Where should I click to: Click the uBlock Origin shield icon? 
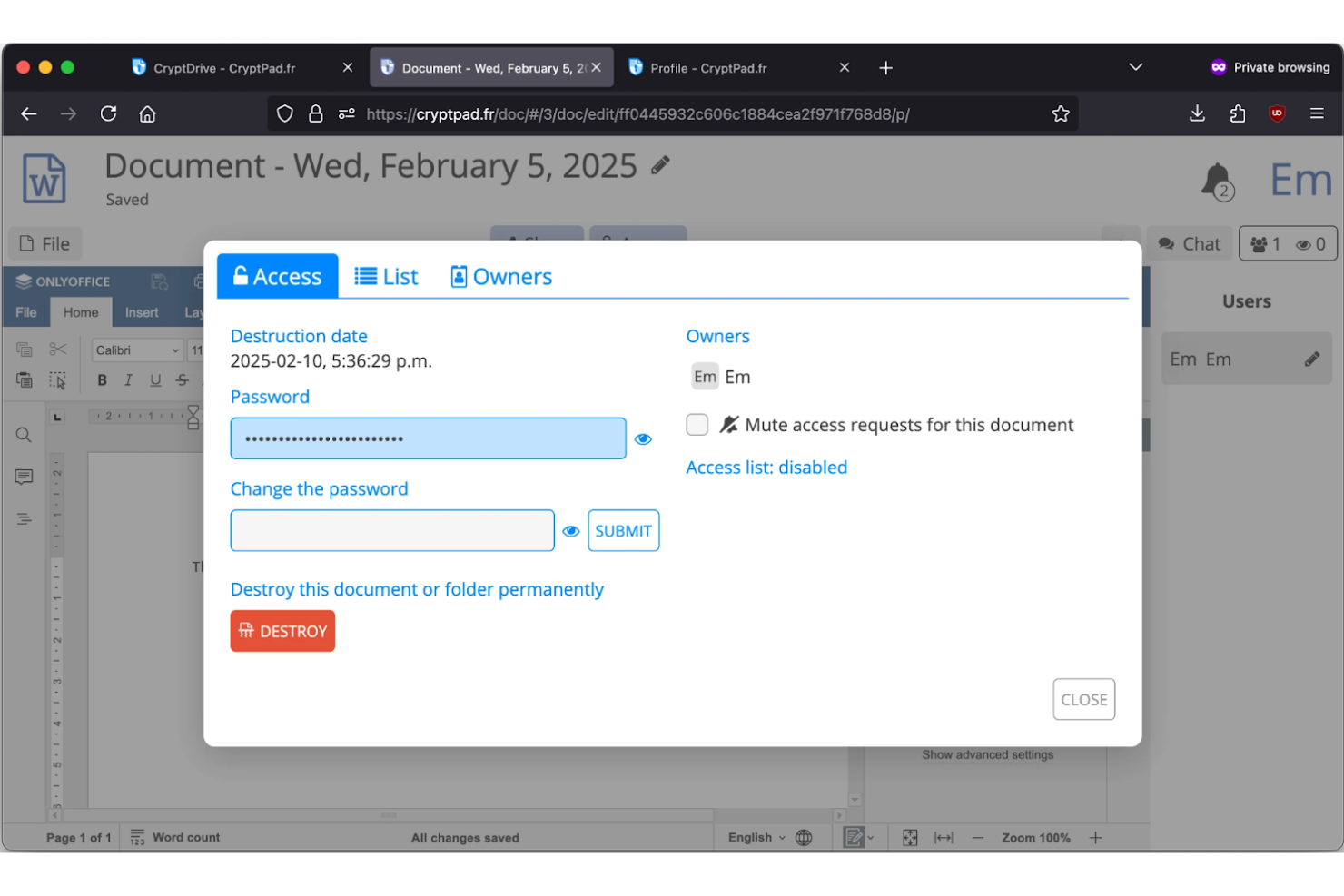point(1277,114)
